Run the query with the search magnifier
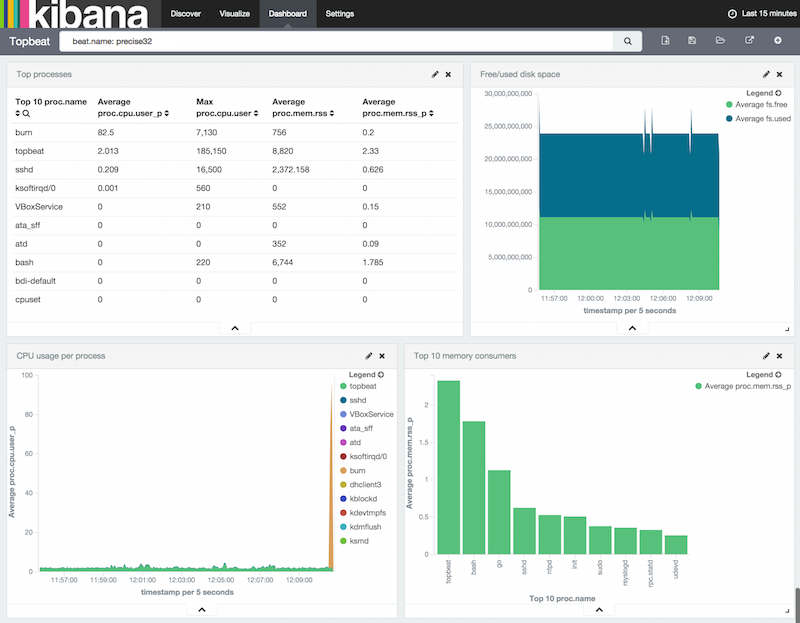The height and width of the screenshot is (623, 800). [627, 41]
